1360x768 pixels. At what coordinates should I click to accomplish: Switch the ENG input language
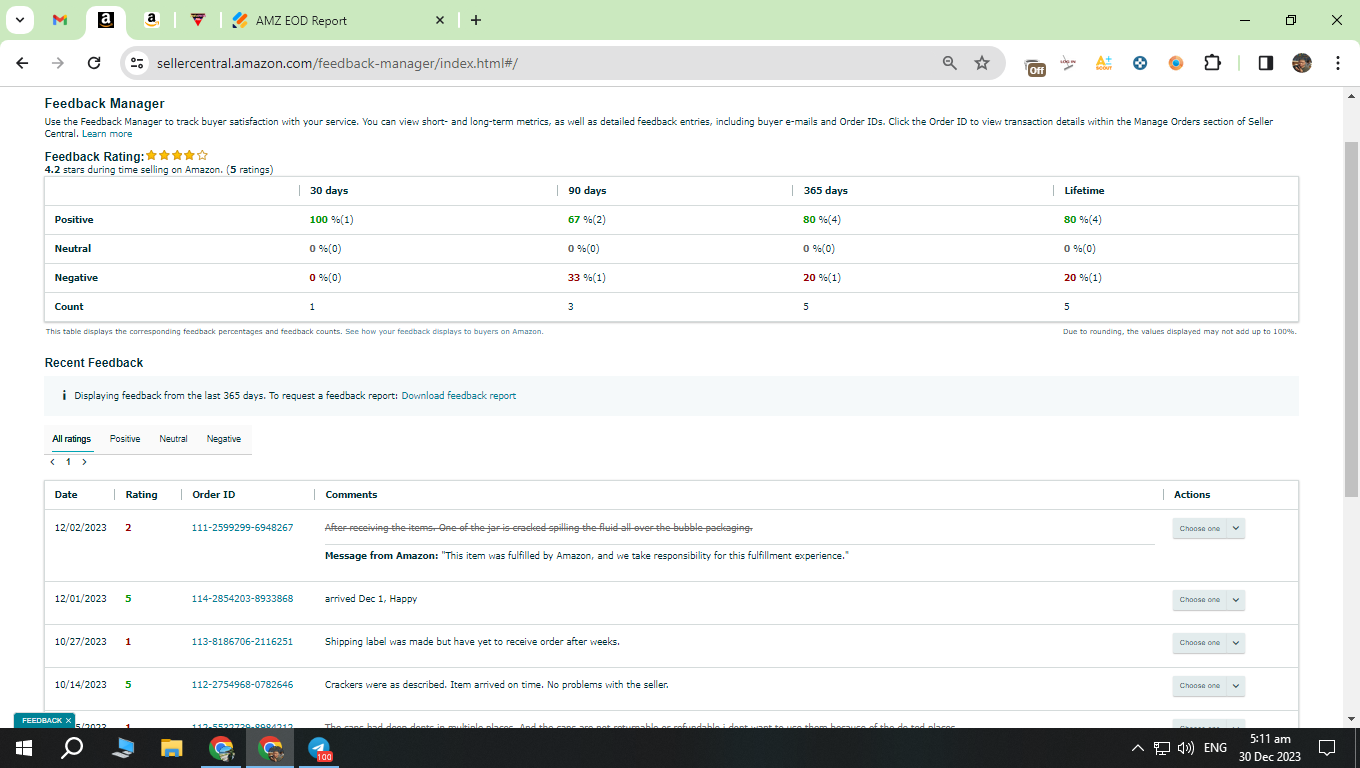click(x=1215, y=748)
